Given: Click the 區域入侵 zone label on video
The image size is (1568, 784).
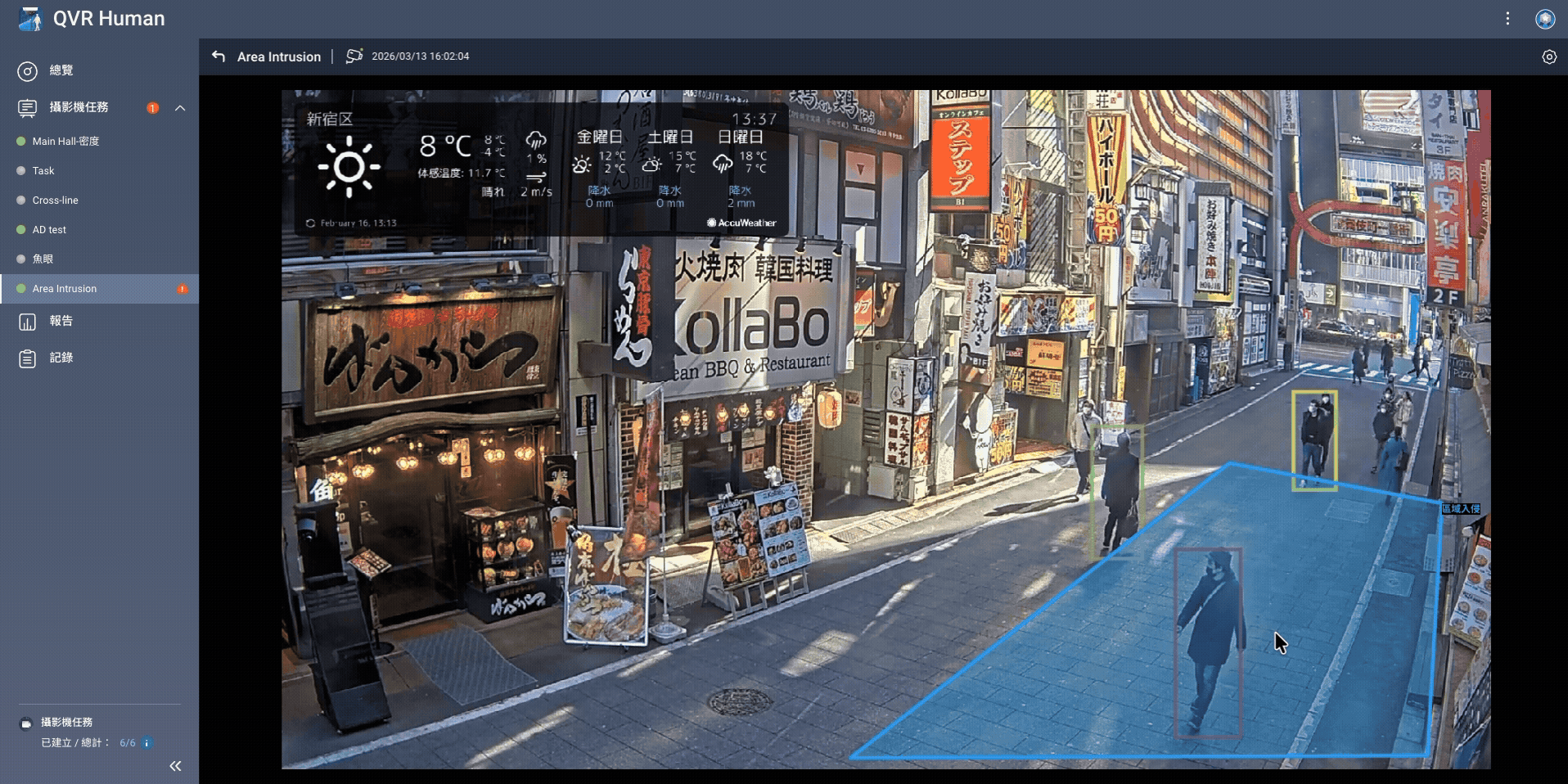Looking at the screenshot, I should tap(1460, 509).
